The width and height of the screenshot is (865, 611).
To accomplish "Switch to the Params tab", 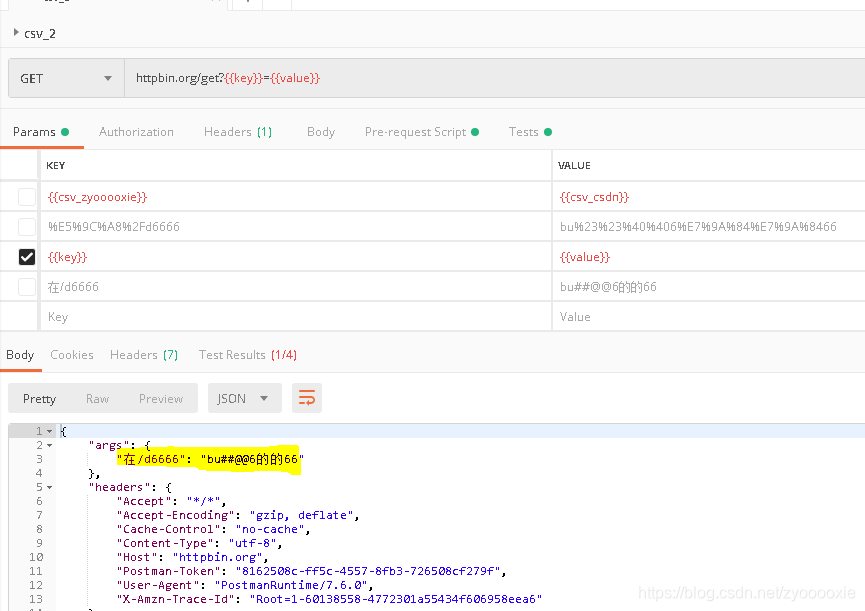I will click(x=41, y=132).
